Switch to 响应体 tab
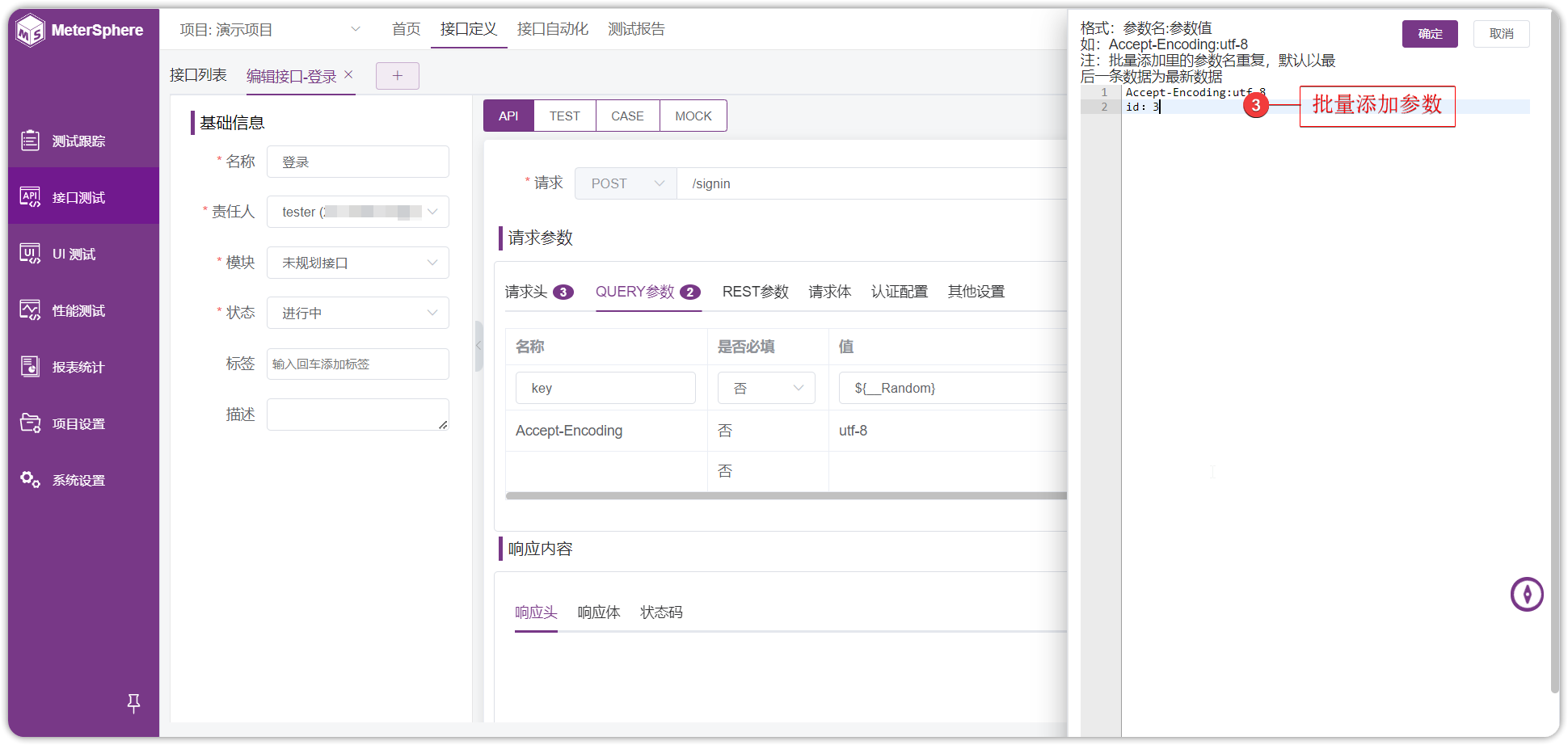 tap(599, 612)
